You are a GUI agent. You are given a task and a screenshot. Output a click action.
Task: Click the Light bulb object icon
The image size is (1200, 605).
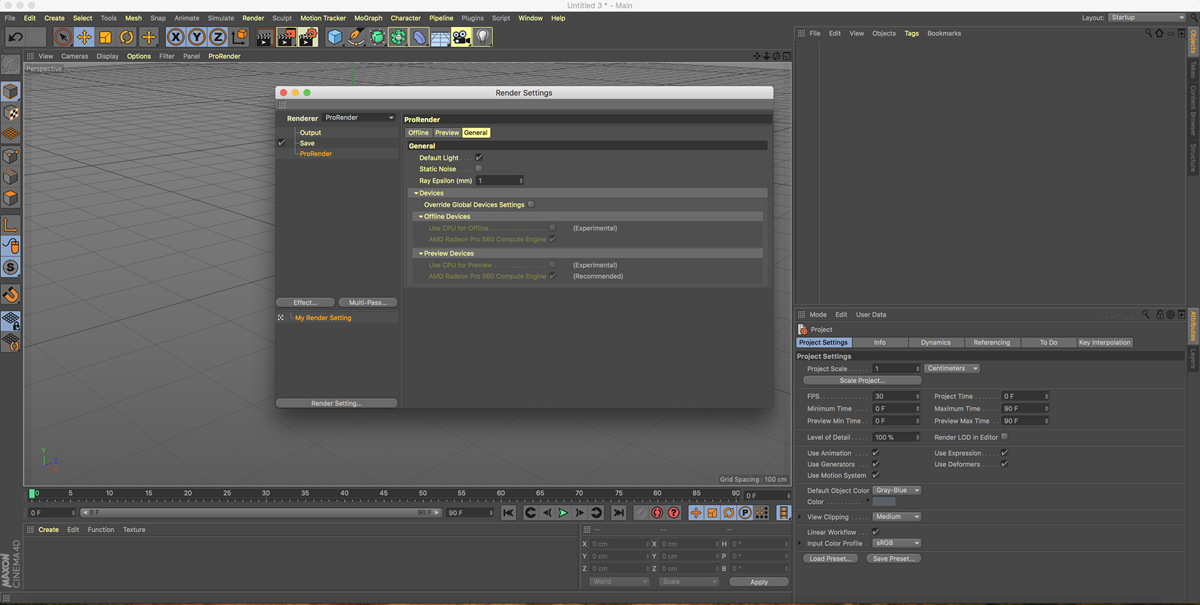483,37
